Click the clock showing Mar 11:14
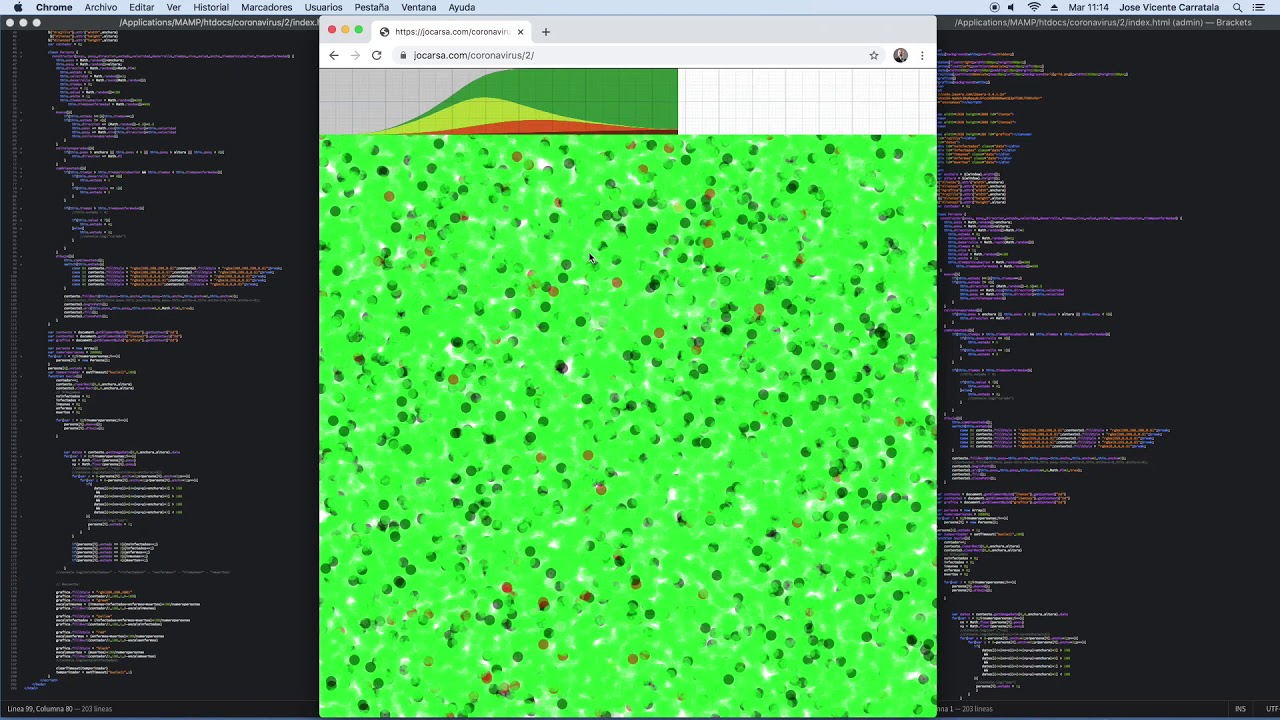 coord(1088,7)
